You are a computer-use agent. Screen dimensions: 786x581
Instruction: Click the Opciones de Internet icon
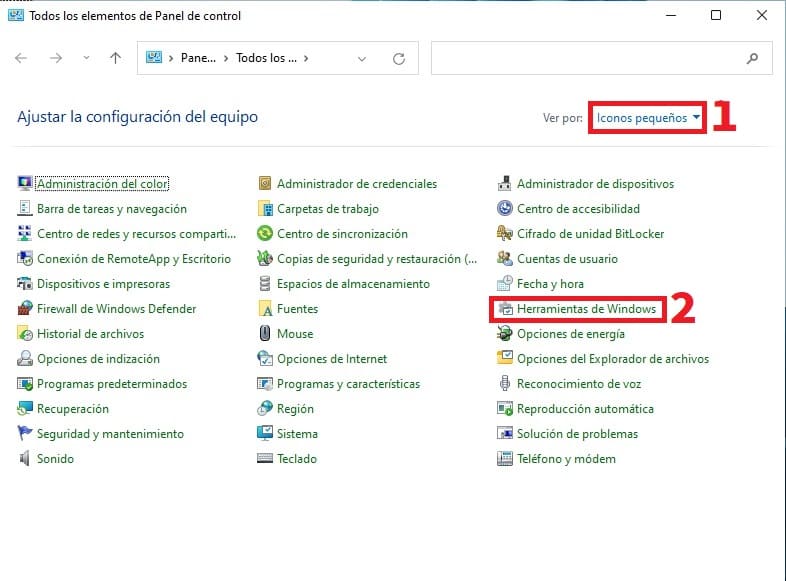pos(265,359)
